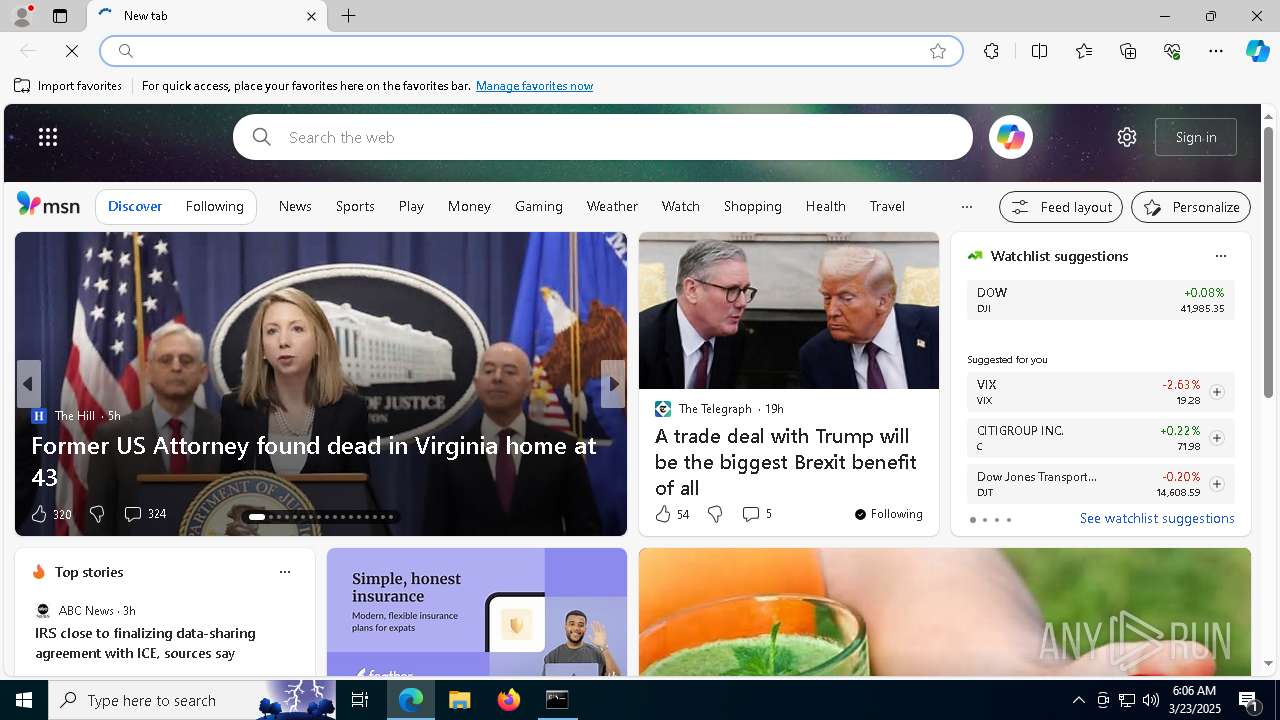Click the Personalize button

coord(1191,207)
